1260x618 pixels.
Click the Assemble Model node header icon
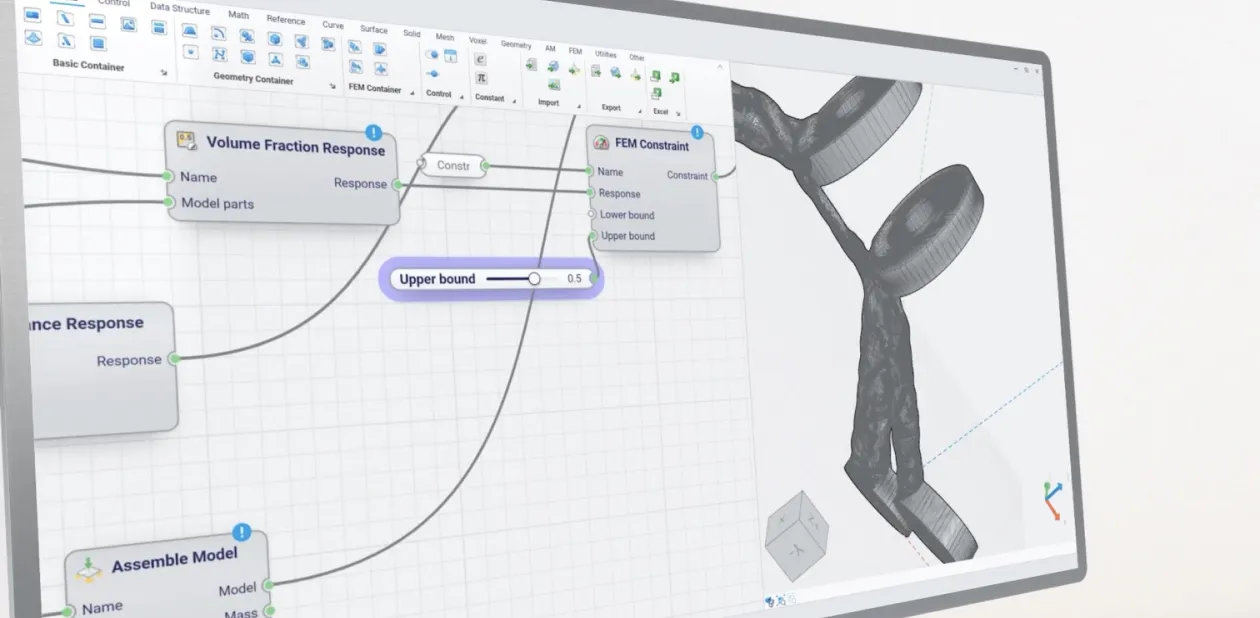click(90, 570)
